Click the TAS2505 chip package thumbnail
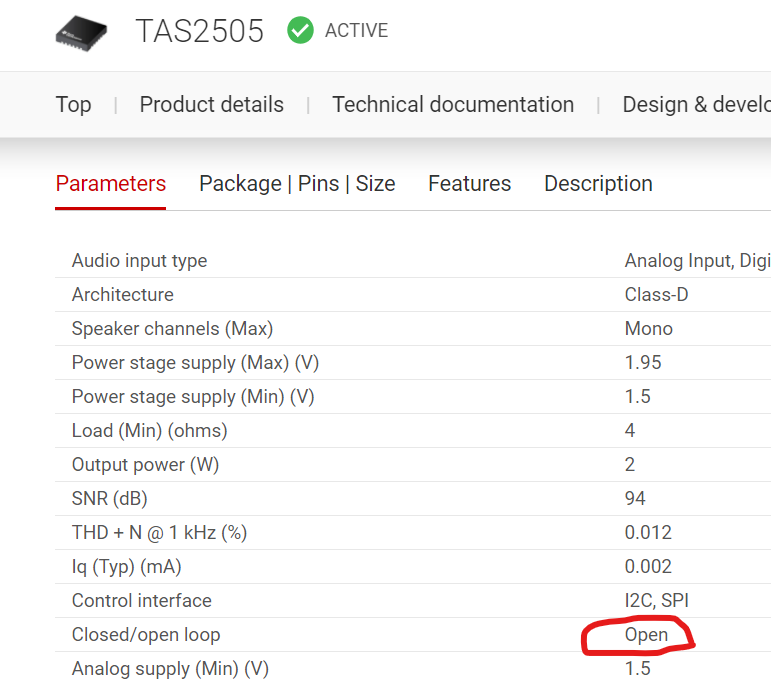Image resolution: width=771 pixels, height=682 pixels. [x=81, y=33]
